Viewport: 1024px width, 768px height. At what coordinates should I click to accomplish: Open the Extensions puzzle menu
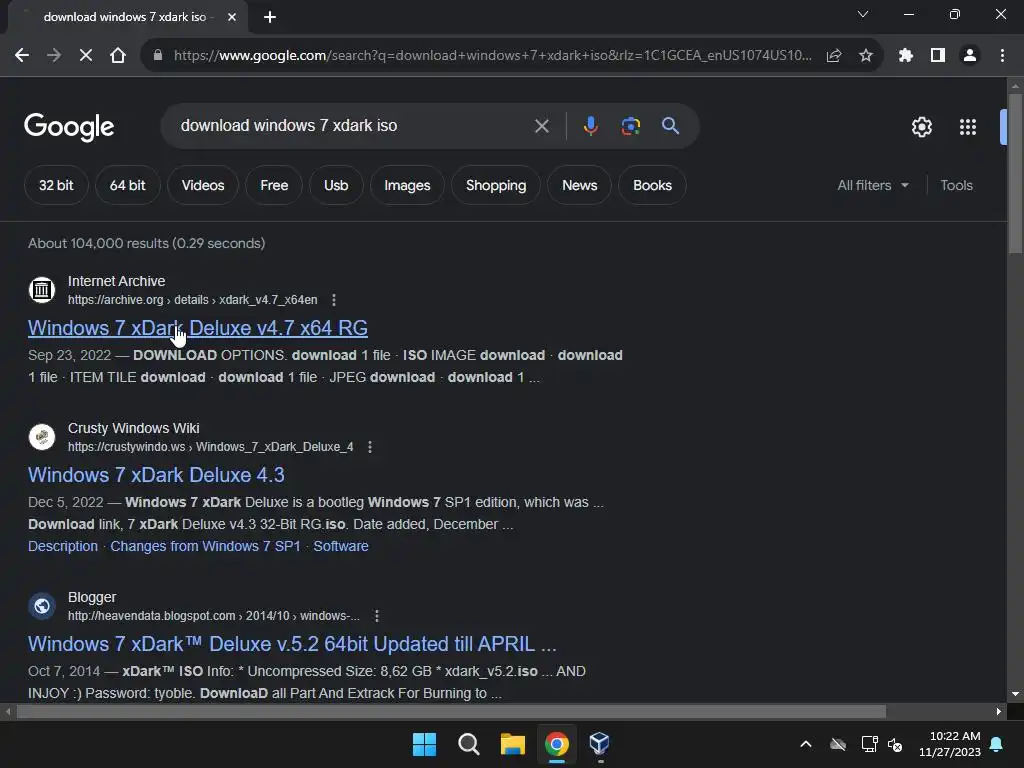[x=906, y=56]
